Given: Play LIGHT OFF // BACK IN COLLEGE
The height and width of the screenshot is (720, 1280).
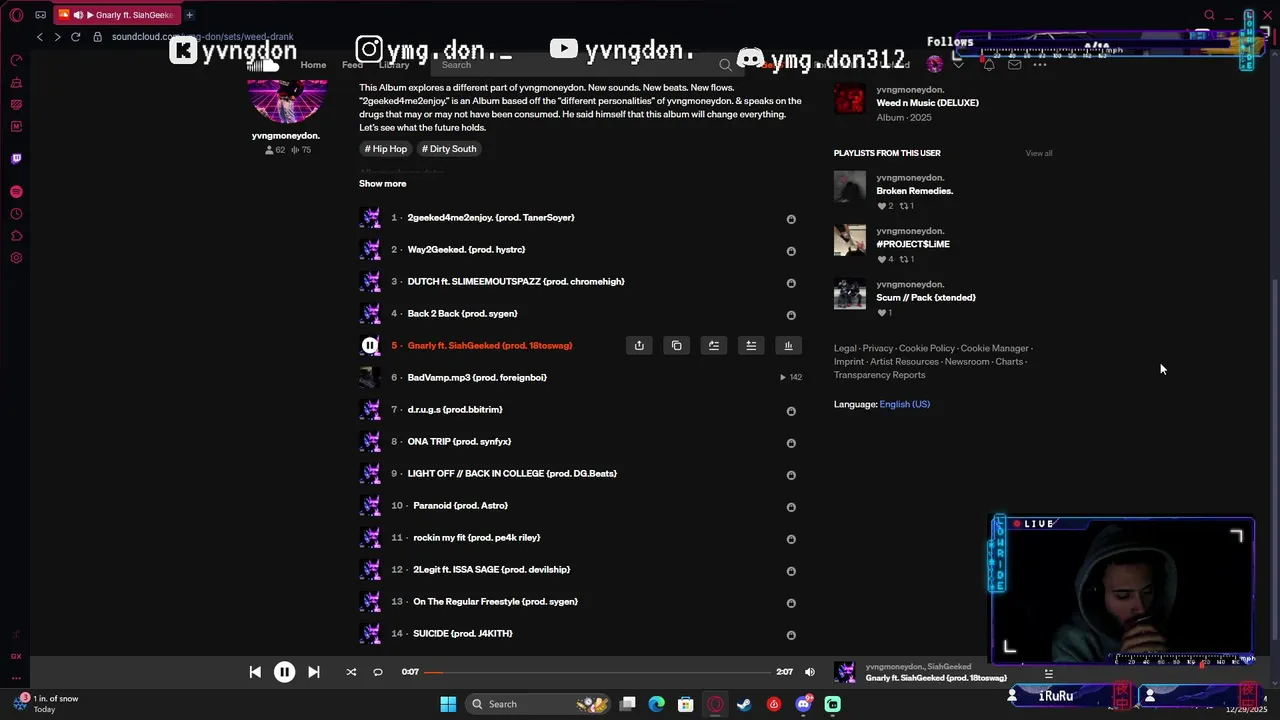Looking at the screenshot, I should pos(512,473).
